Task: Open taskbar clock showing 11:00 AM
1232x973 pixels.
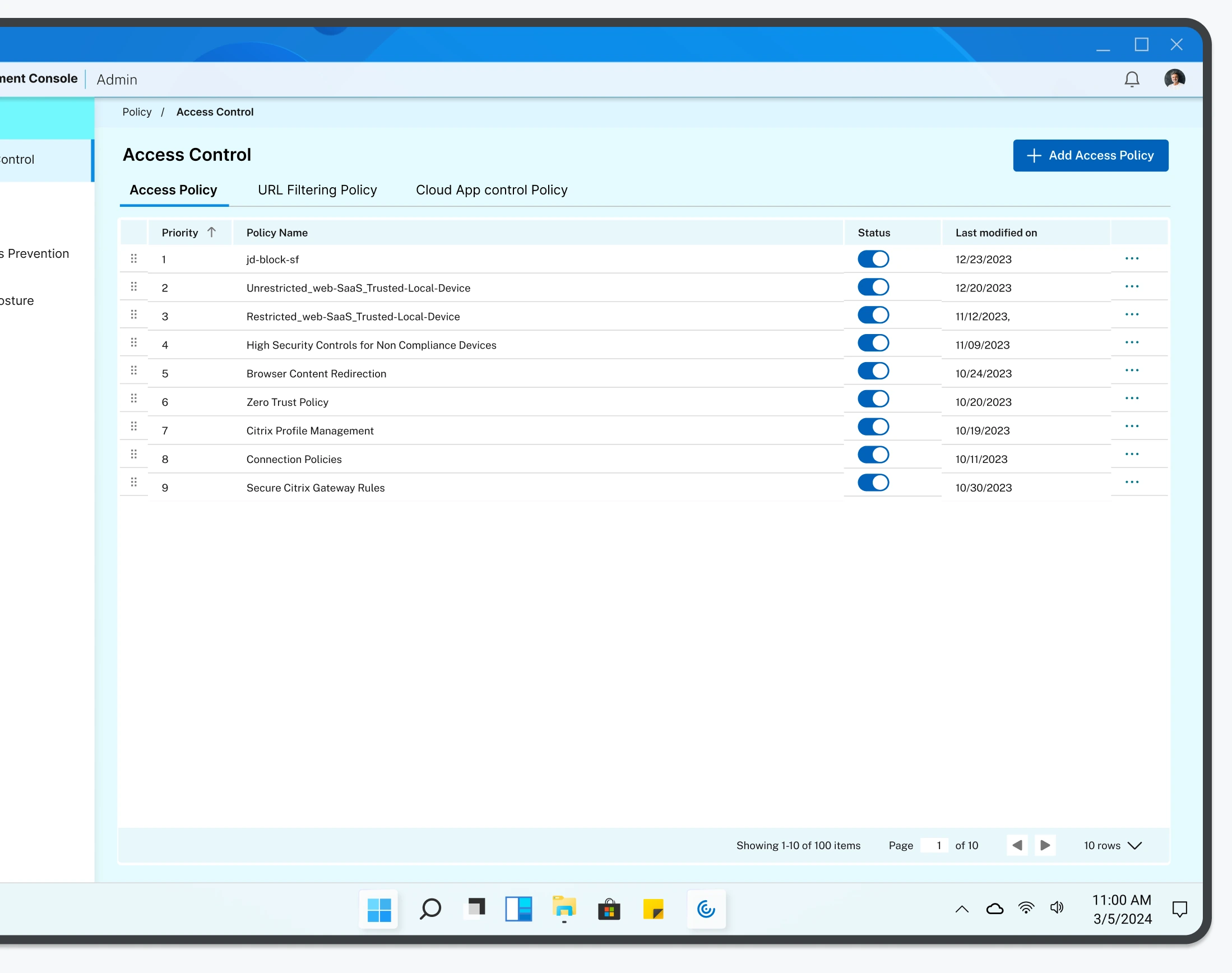Action: click(1122, 909)
